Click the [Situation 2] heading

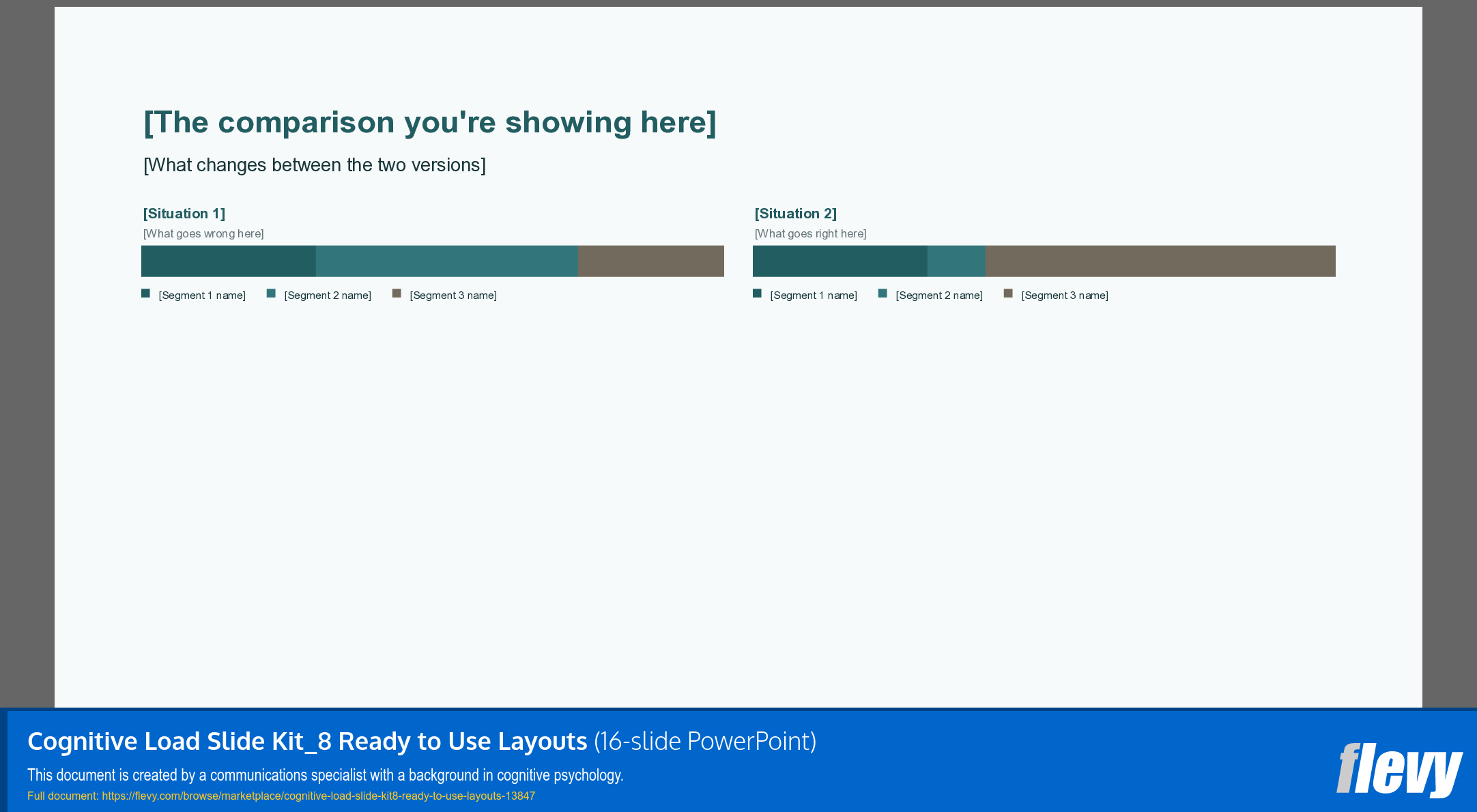click(796, 214)
